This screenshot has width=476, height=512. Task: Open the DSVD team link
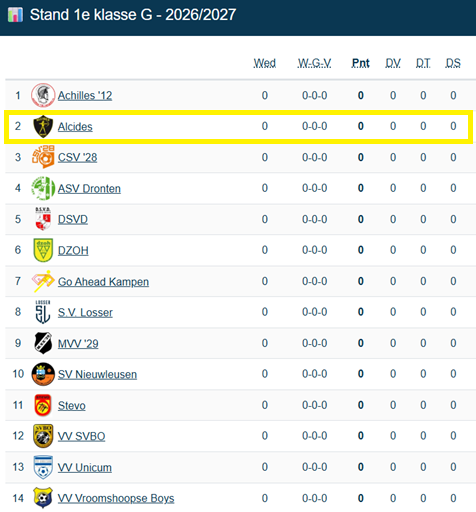[73, 219]
